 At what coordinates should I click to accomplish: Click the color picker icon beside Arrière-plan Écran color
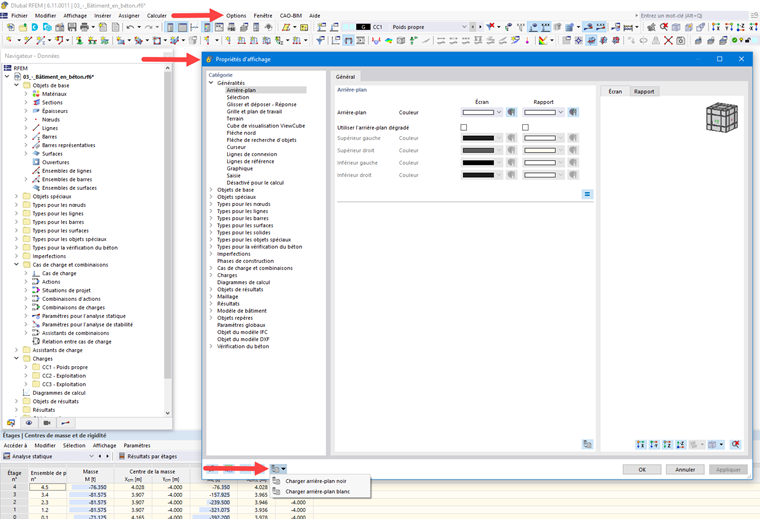(511, 112)
